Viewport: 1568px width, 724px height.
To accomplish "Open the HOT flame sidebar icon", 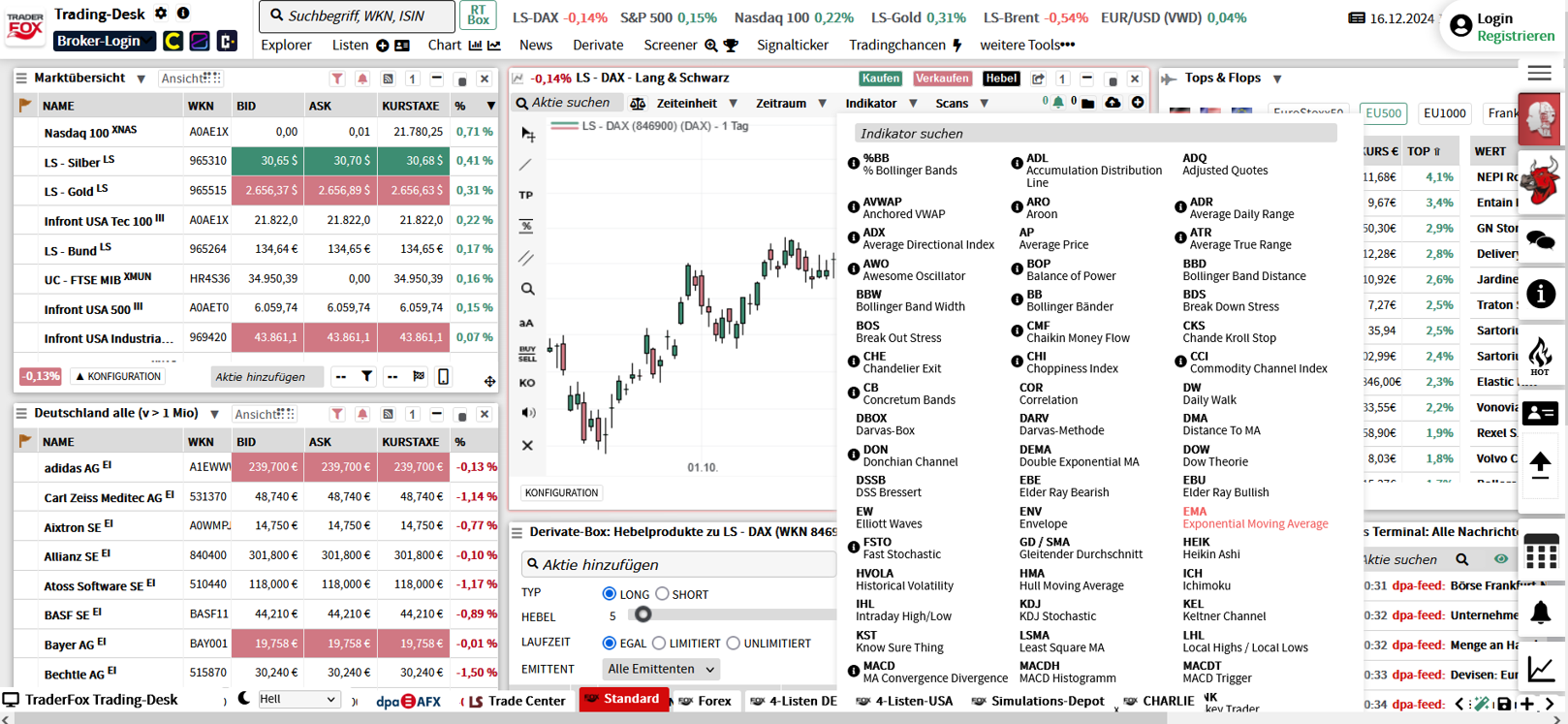I will click(1540, 356).
